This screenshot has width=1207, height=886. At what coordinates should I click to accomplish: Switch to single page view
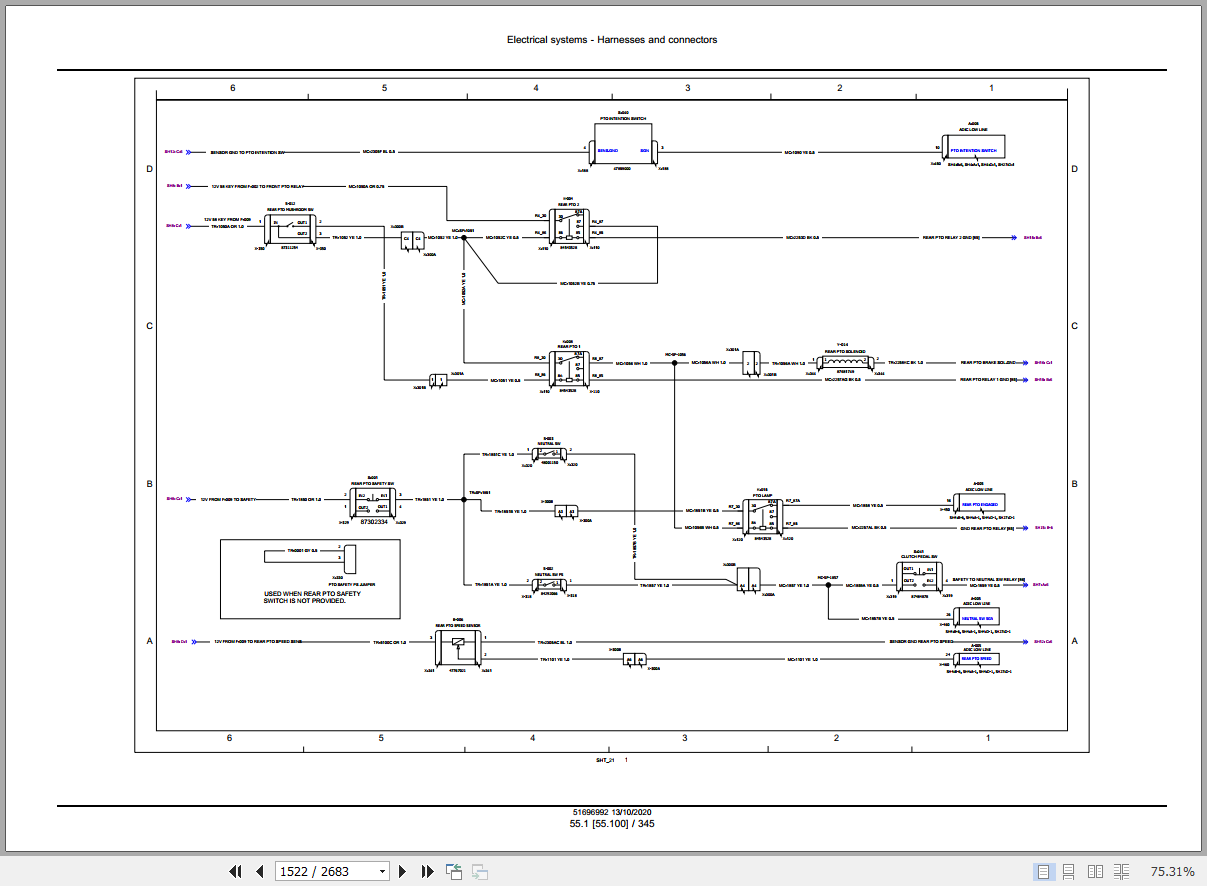pos(1044,871)
